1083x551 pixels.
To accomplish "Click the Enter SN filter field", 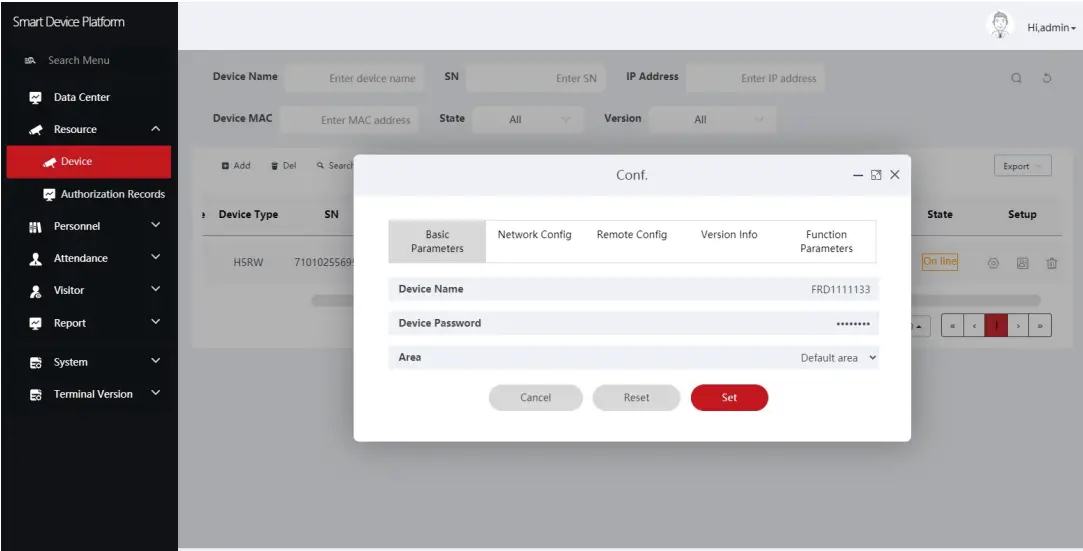I will [536, 78].
